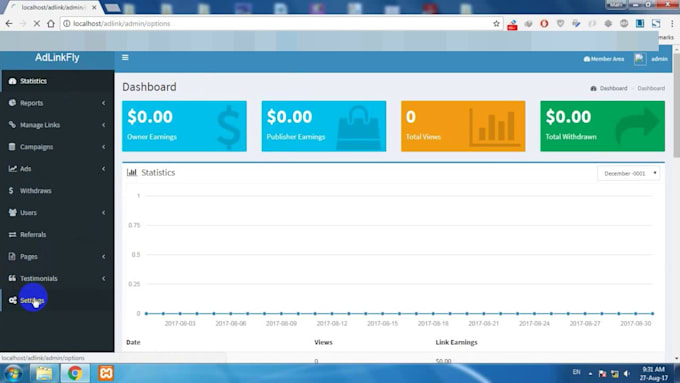Click the Chrome taskbar icon
680x383 pixels.
[x=75, y=373]
